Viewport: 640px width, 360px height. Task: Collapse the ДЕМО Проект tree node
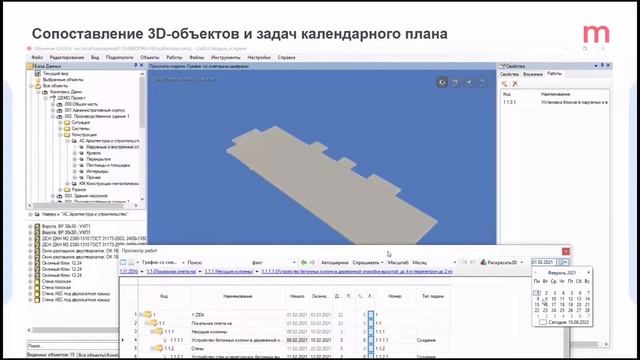tap(46, 98)
